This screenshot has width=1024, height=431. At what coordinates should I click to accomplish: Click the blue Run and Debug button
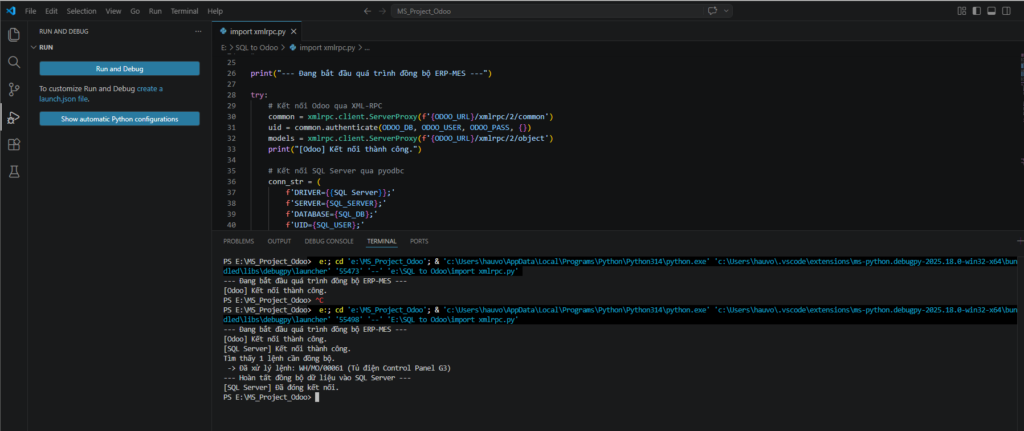click(119, 68)
